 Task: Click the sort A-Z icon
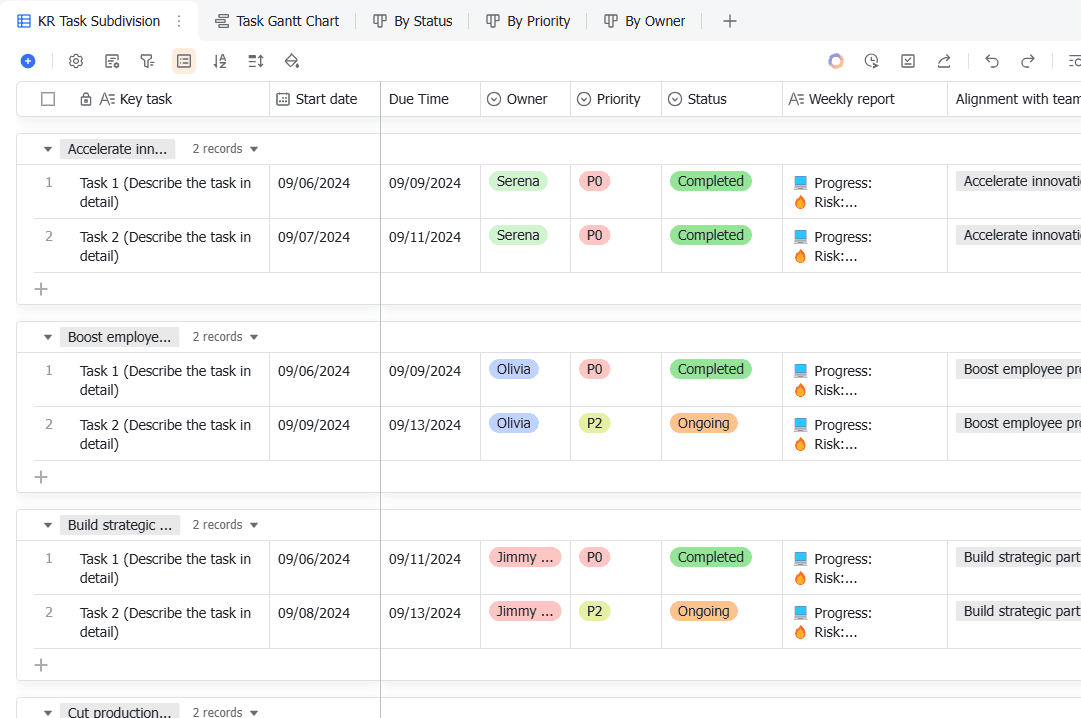point(220,61)
